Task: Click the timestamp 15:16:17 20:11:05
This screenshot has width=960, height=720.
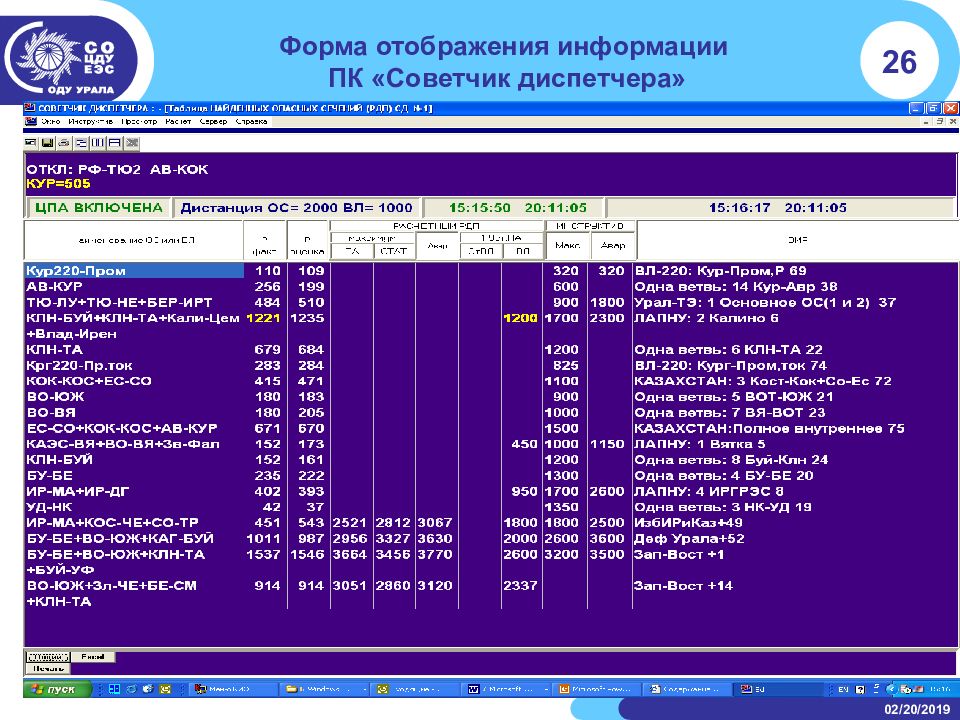Action: click(778, 208)
